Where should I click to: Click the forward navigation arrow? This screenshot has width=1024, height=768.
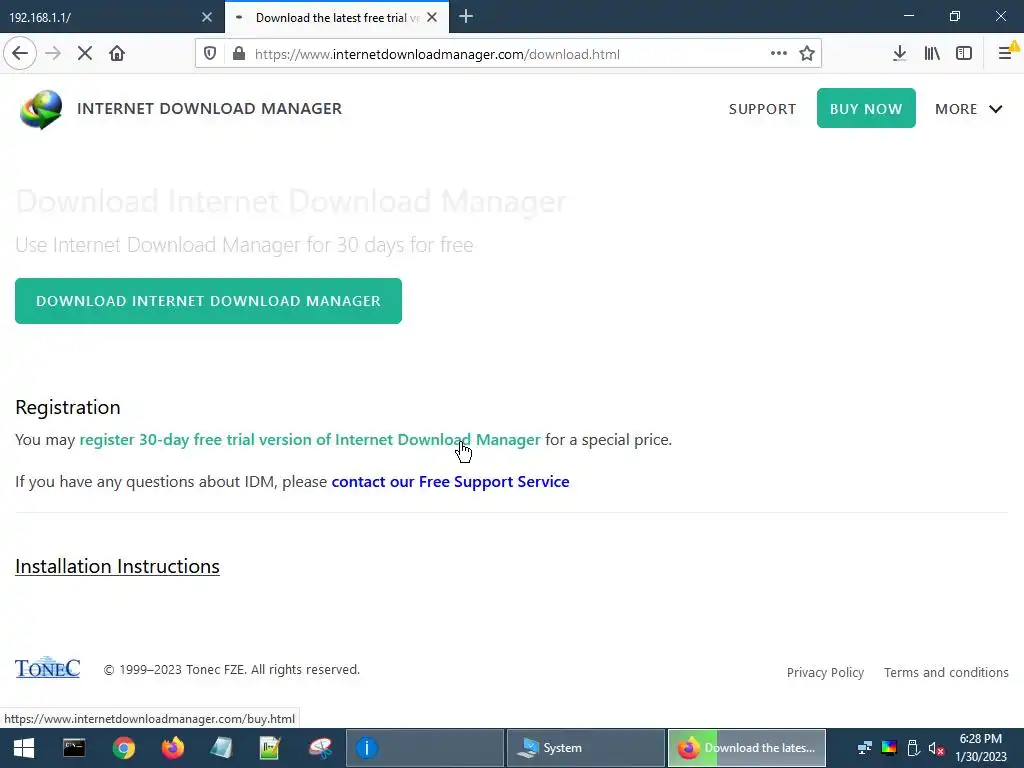54,54
